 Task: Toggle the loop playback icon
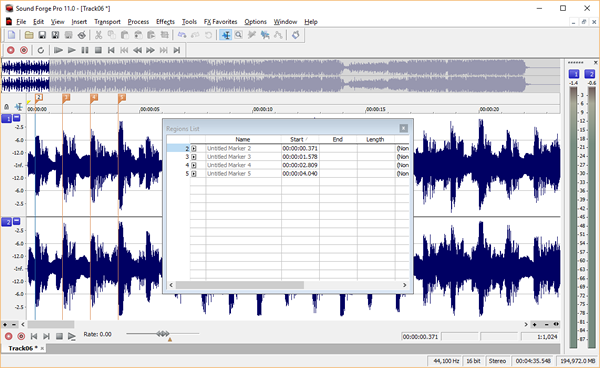pos(41,50)
